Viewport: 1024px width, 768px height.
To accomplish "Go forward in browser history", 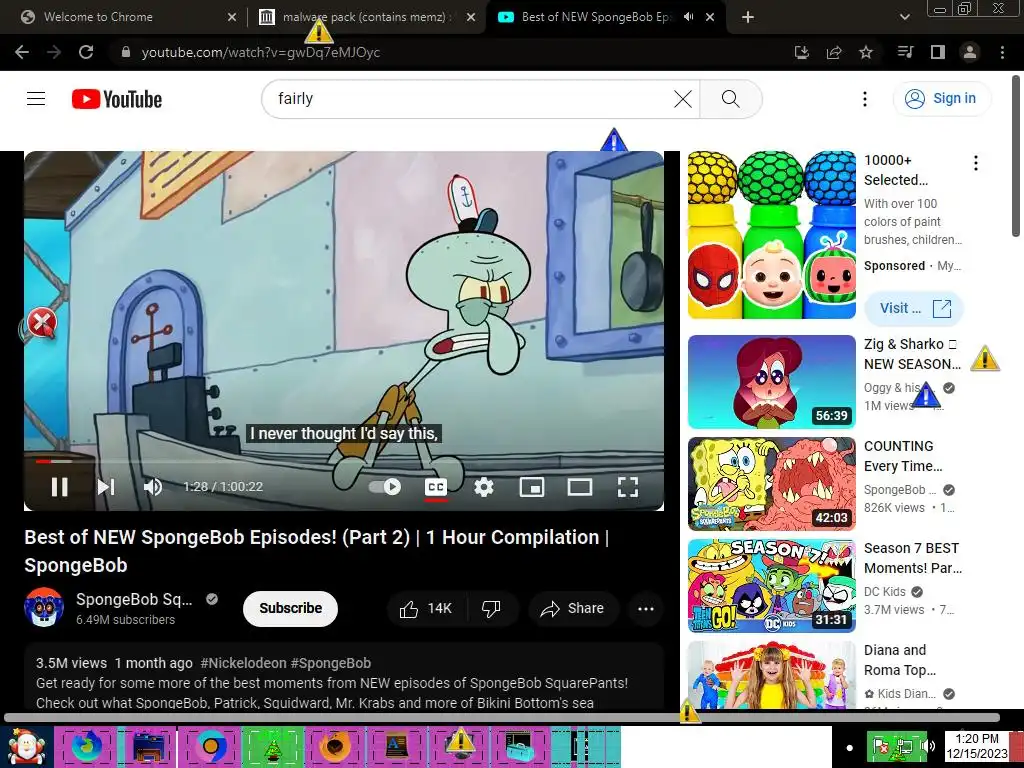I will 54,52.
